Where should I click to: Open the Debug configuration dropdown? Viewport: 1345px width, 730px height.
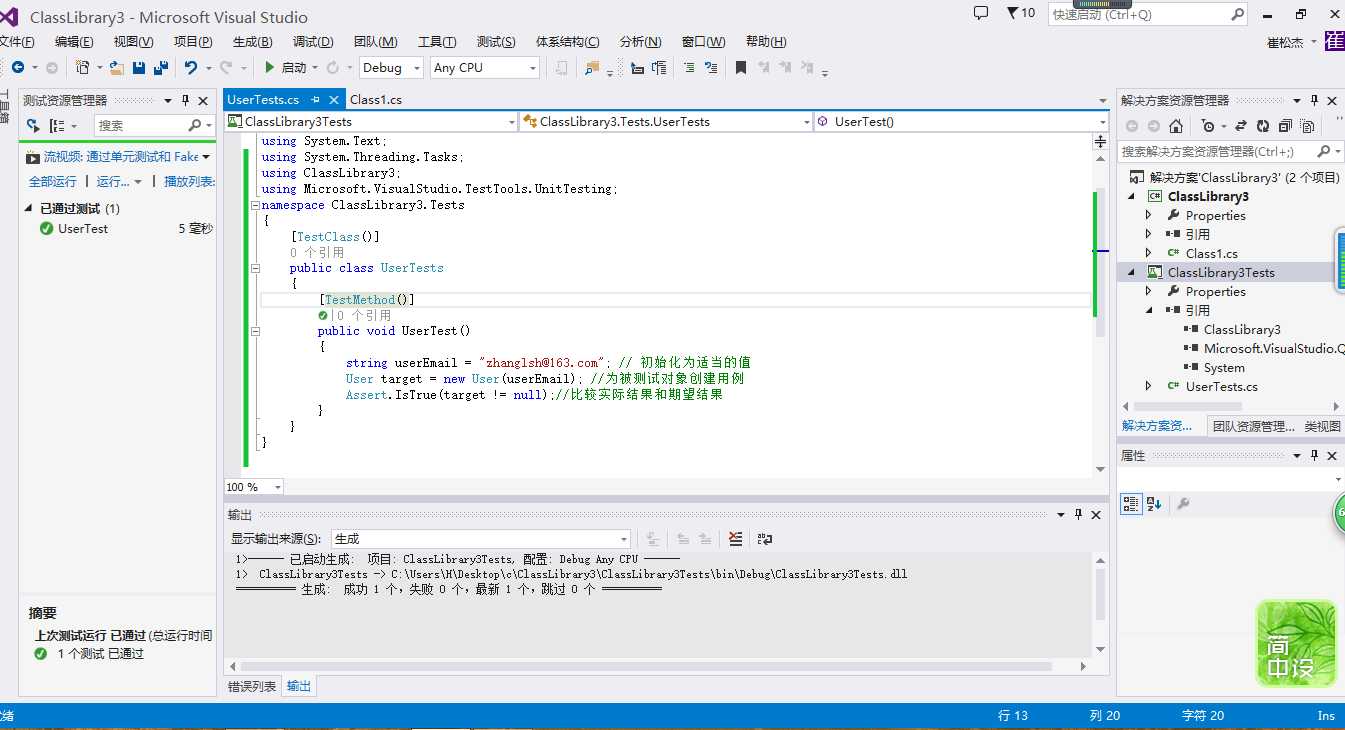[x=391, y=67]
